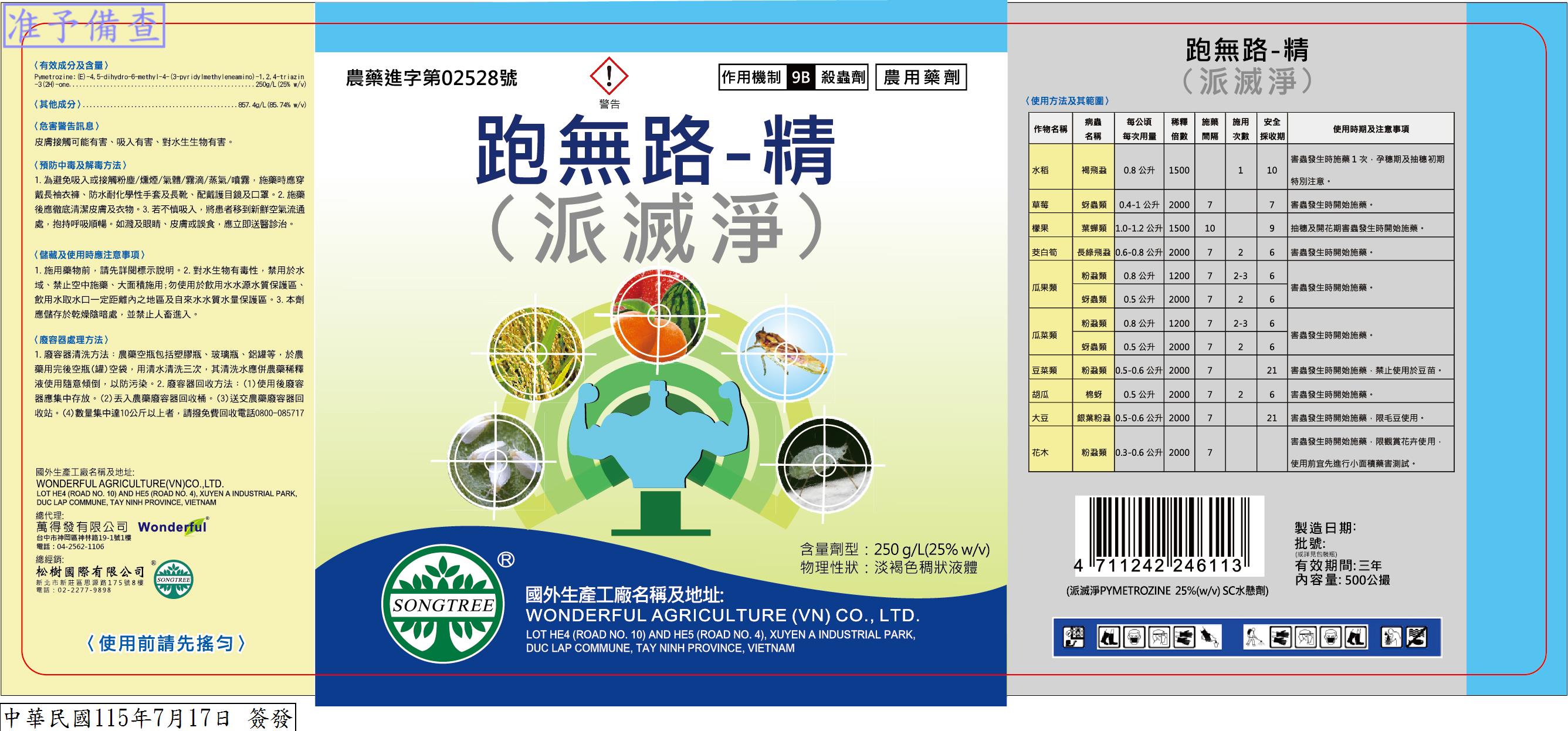This screenshot has height=731, width=1568.
Task: Click the 農用藥劑 boxed label
Action: (x=921, y=78)
